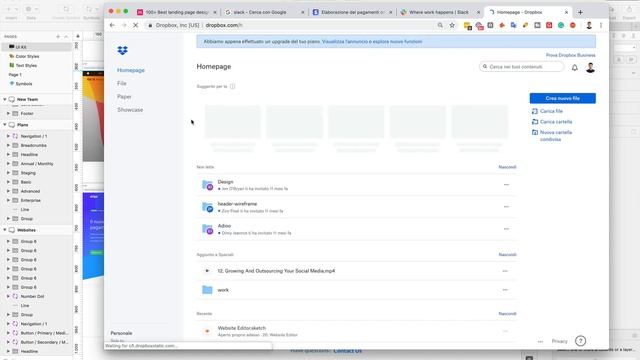The image size is (640, 360).
Task: Switch to the 100+ Best landing page tab
Action: pyautogui.click(x=176, y=12)
